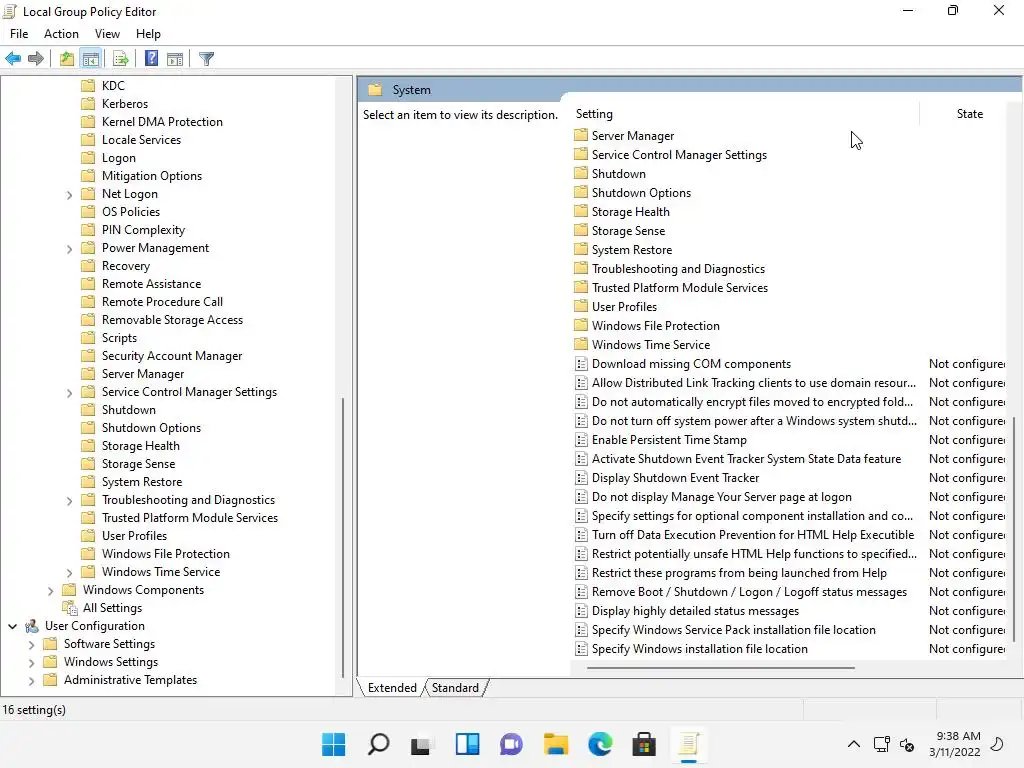Select Download missing COM components setting

691,364
